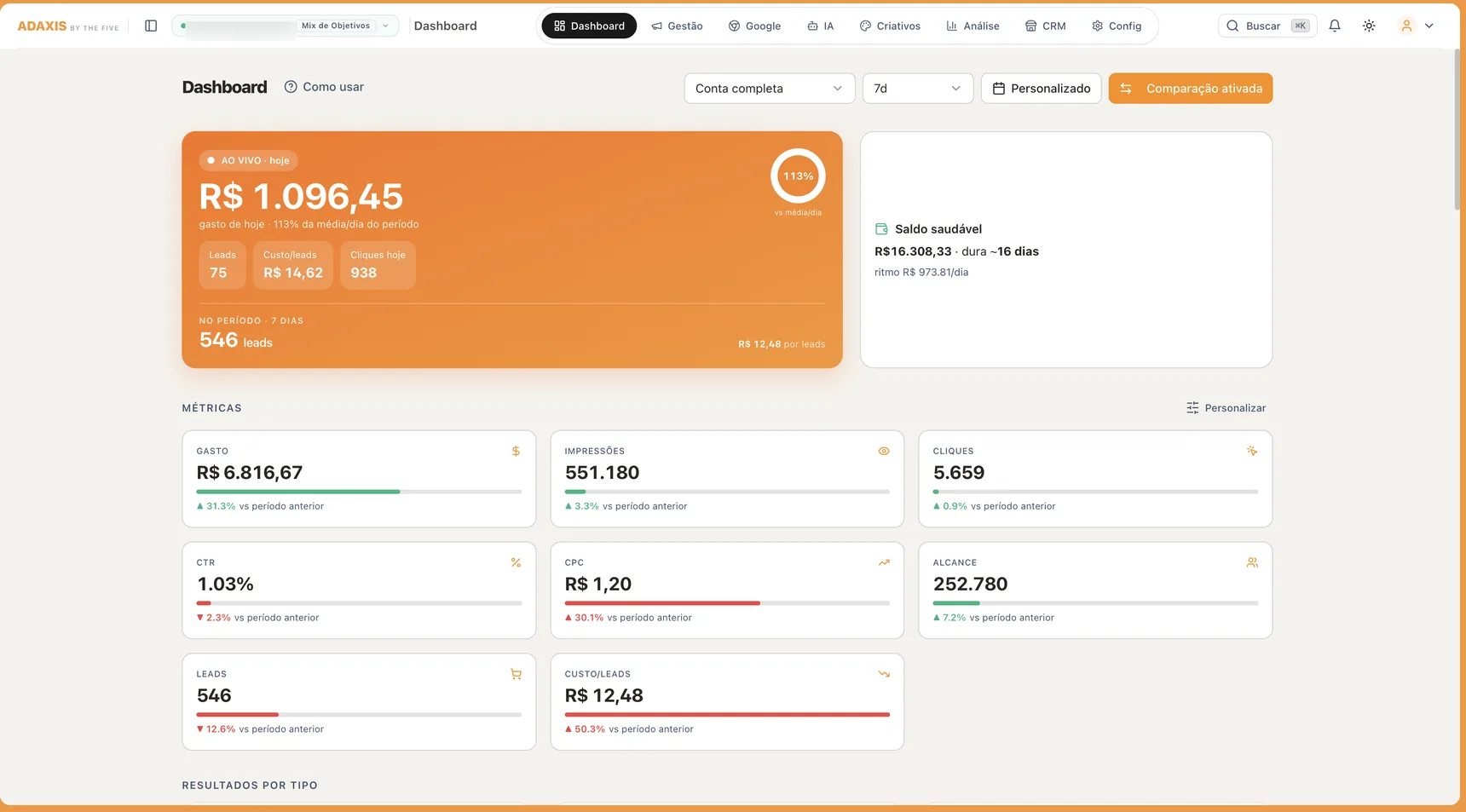
Task: Go to the Criativos tab
Action: click(890, 26)
